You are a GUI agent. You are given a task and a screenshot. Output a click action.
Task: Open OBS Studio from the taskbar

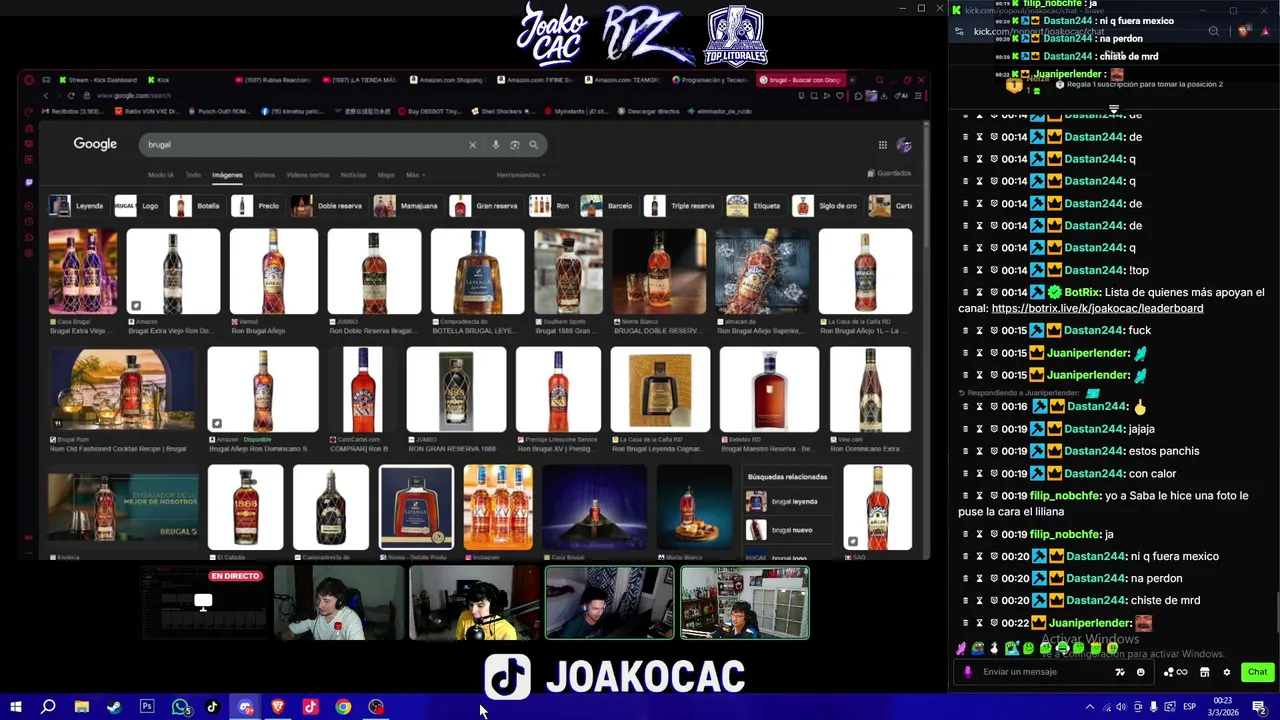376,707
